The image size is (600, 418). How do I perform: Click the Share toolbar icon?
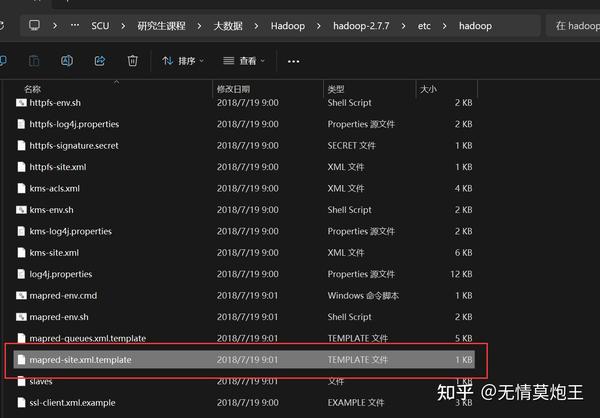coord(100,61)
